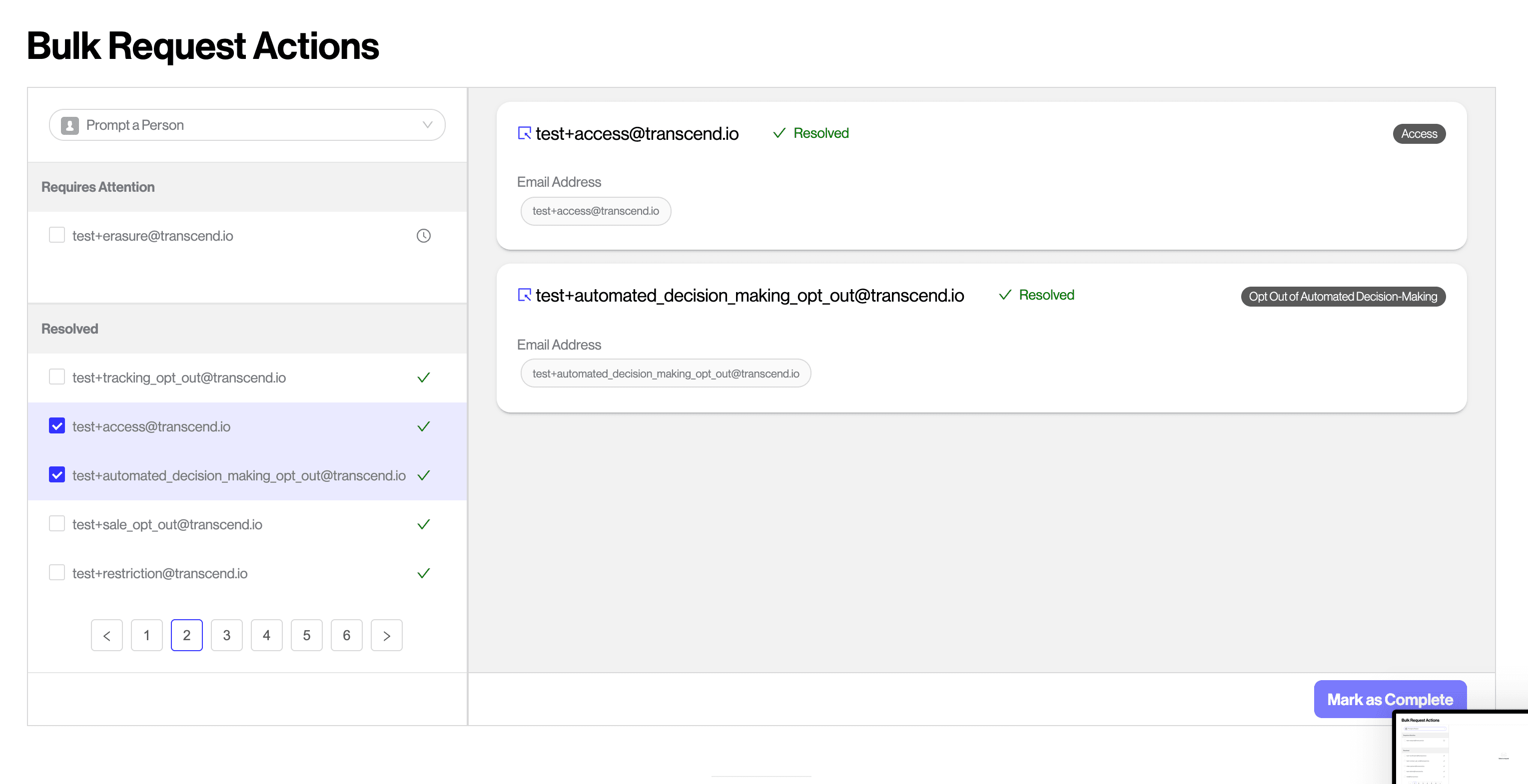The width and height of the screenshot is (1528, 784).
Task: Open the Prompt a Person dropdown arrow
Action: click(427, 125)
